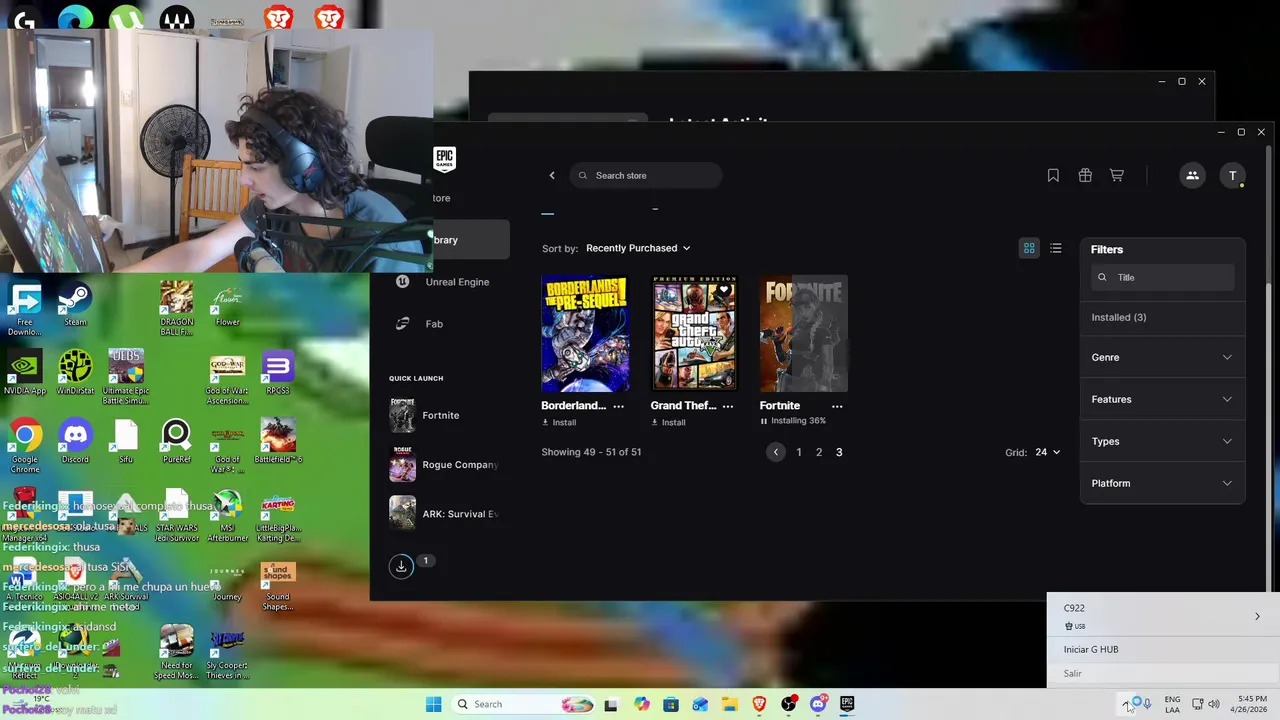1280x720 pixels.
Task: Open the NVIDIA App desktop shortcut
Action: point(25,373)
